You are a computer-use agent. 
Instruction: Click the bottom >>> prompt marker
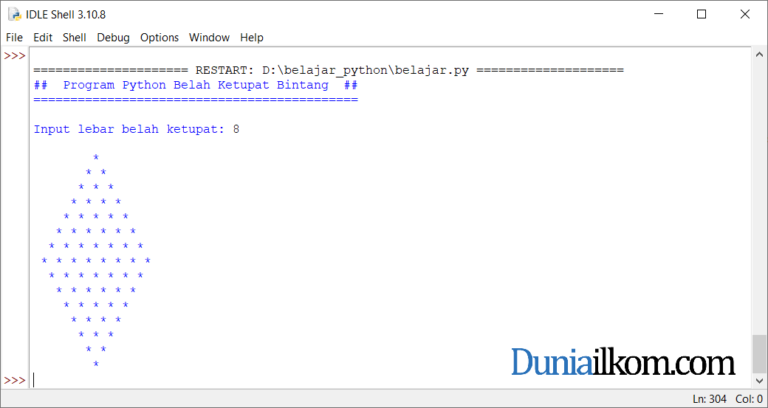(x=15, y=380)
